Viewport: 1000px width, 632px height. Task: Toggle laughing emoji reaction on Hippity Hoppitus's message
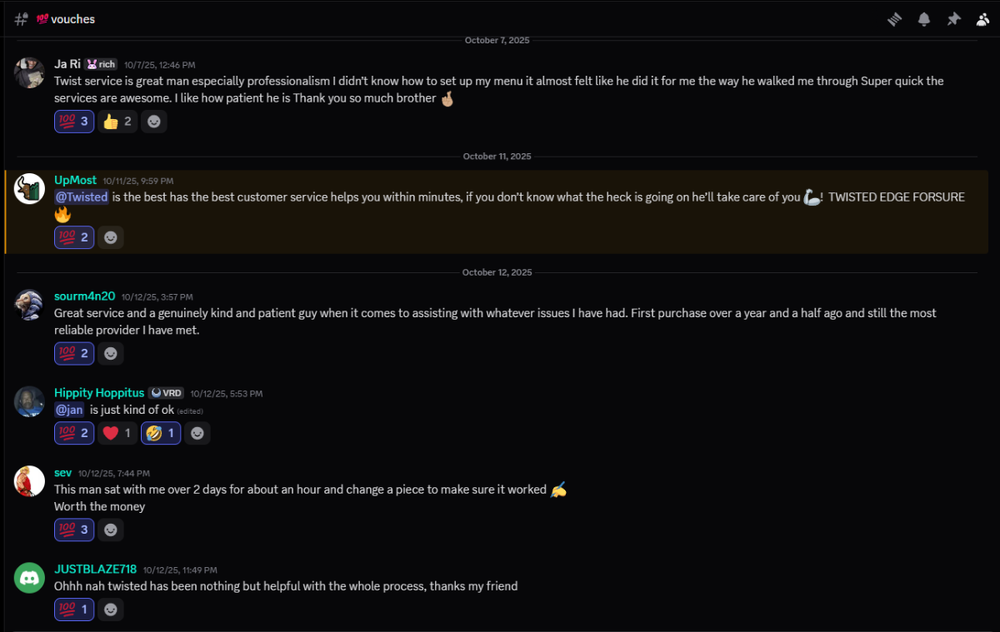click(160, 433)
